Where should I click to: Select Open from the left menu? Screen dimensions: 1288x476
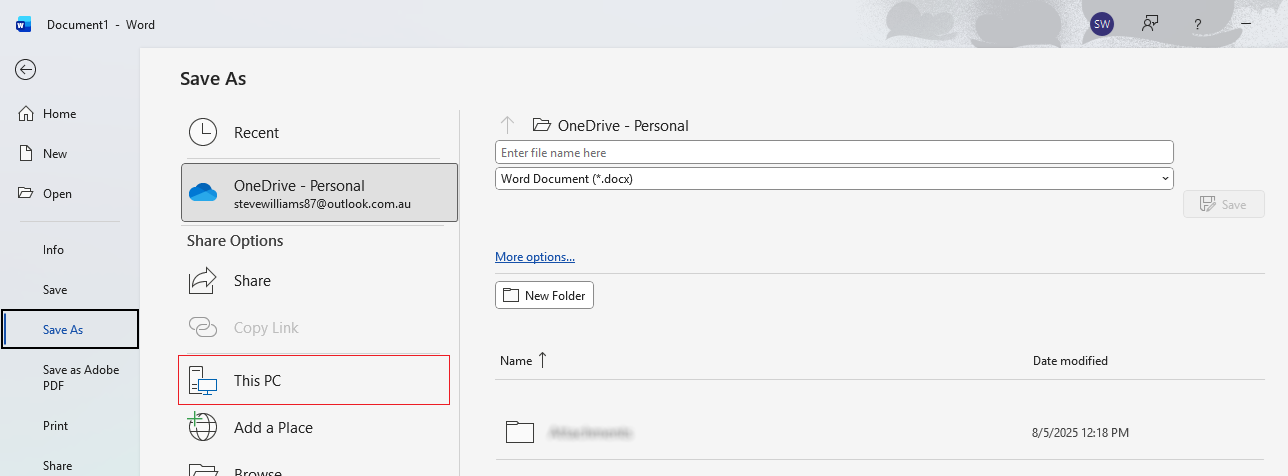(57, 194)
